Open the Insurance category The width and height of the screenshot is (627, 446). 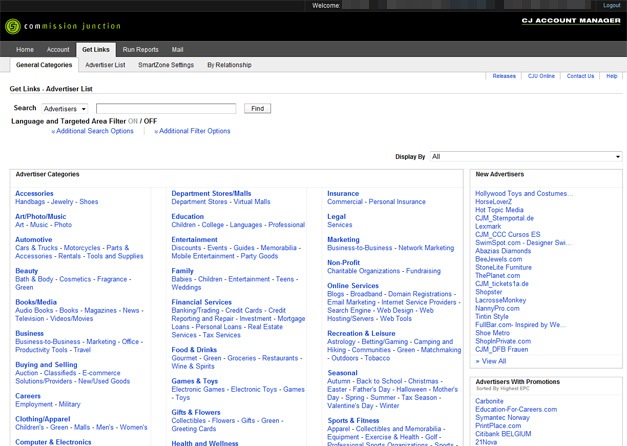343,194
